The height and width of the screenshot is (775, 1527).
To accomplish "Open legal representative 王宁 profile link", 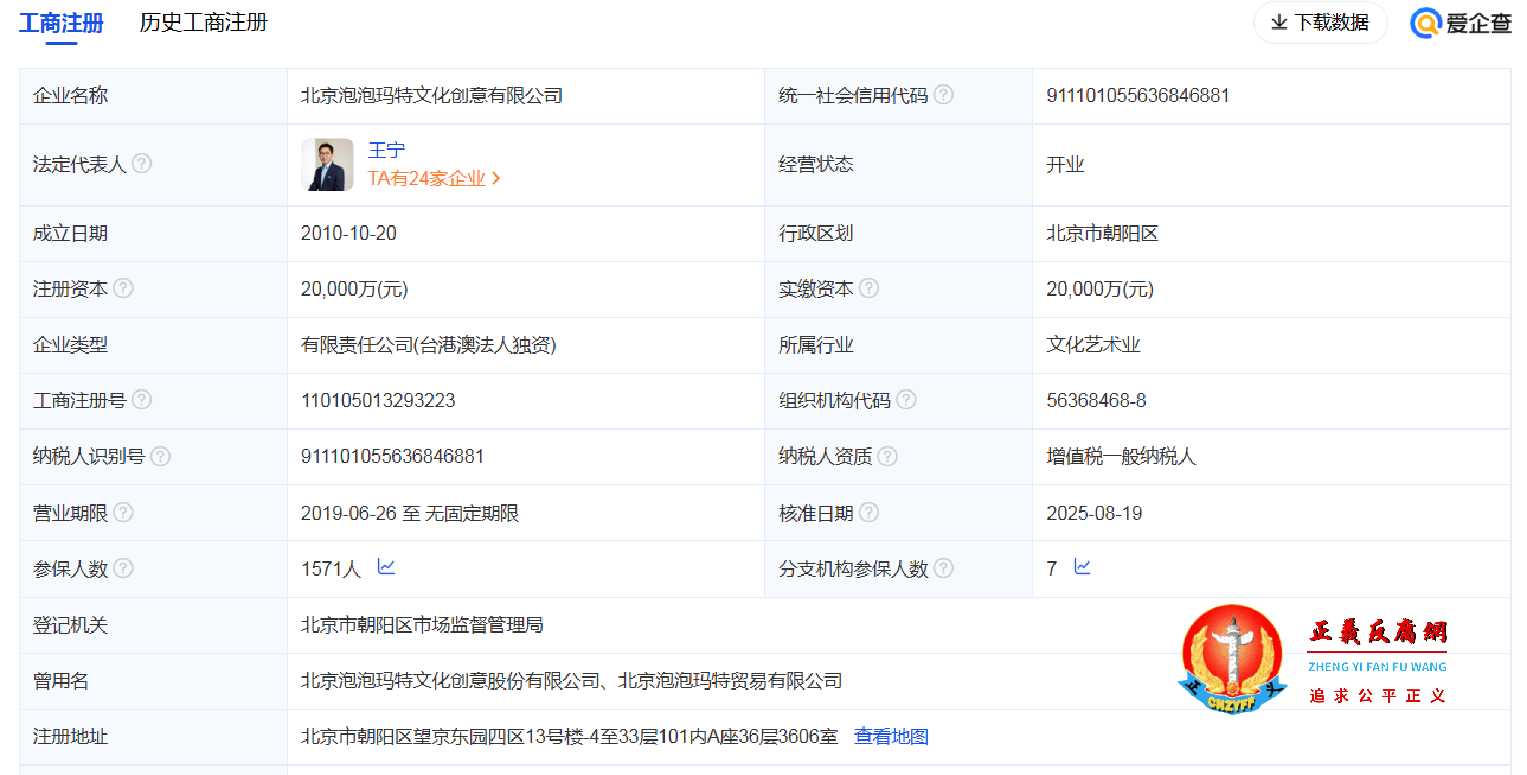I will tap(387, 150).
